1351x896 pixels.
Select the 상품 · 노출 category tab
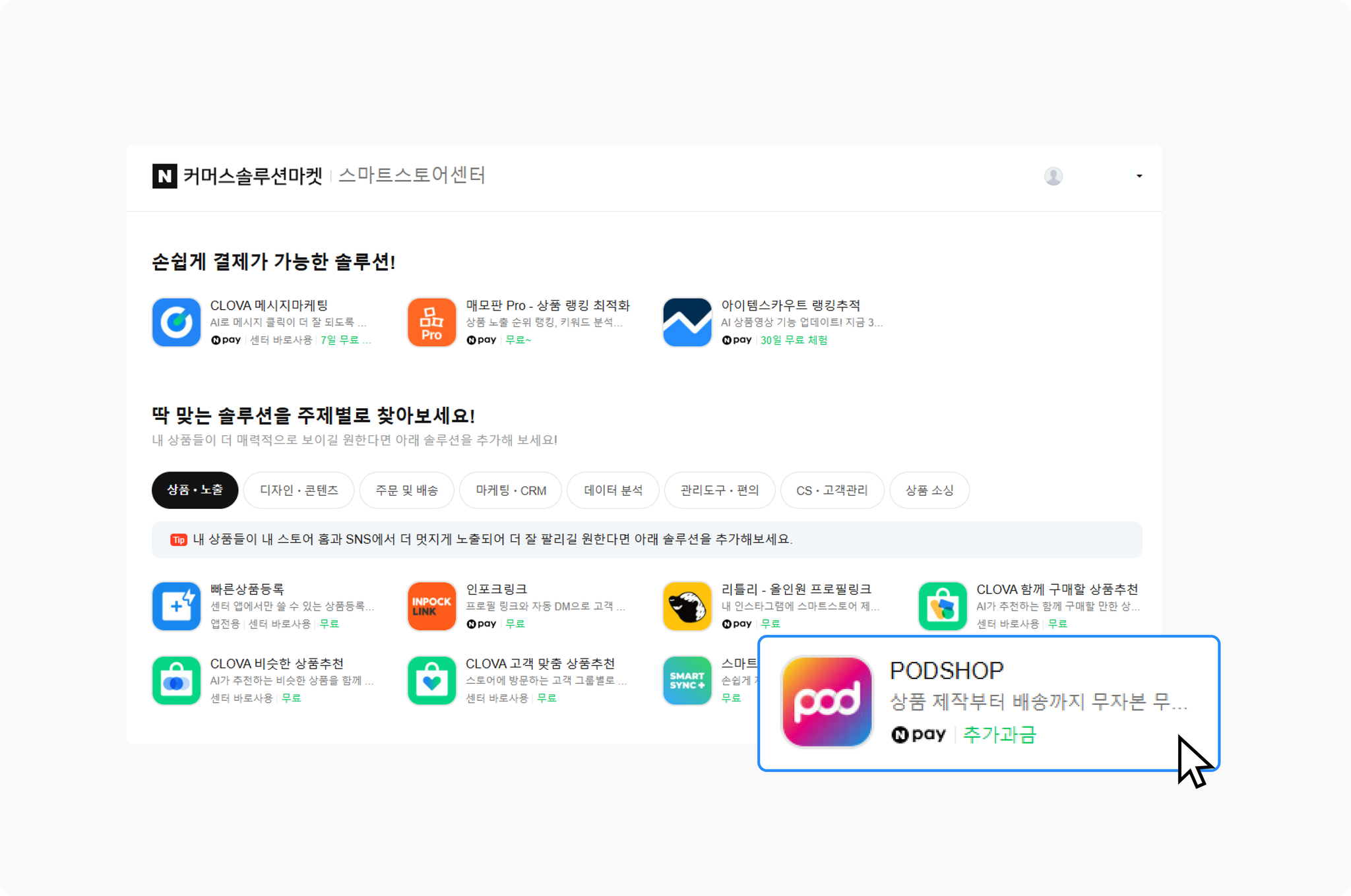[195, 490]
